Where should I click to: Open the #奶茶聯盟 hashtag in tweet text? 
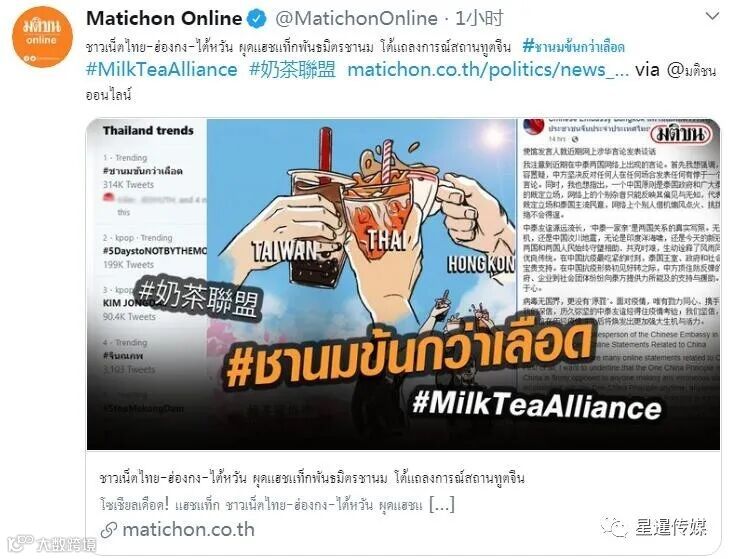tap(292, 70)
